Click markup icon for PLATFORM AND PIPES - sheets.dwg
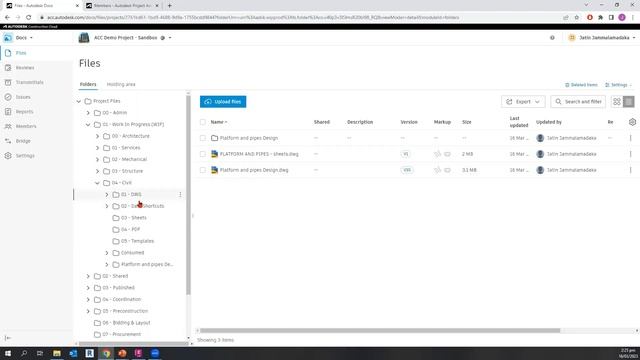Screen dimensions: 640x360 point(437,154)
